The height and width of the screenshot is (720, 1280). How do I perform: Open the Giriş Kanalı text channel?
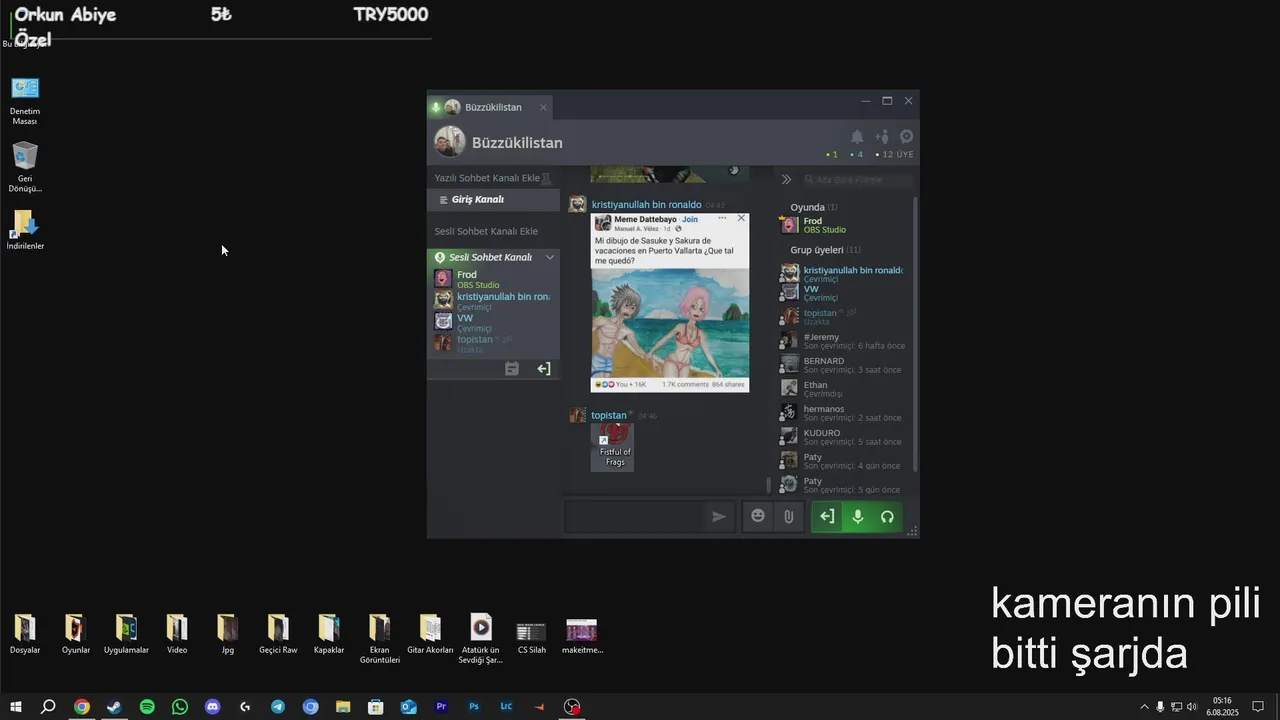pos(493,200)
